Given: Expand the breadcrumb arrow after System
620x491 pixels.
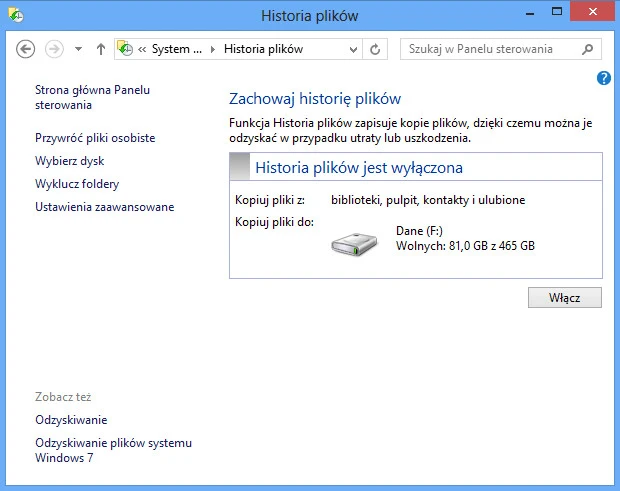Looking at the screenshot, I should 213,49.
